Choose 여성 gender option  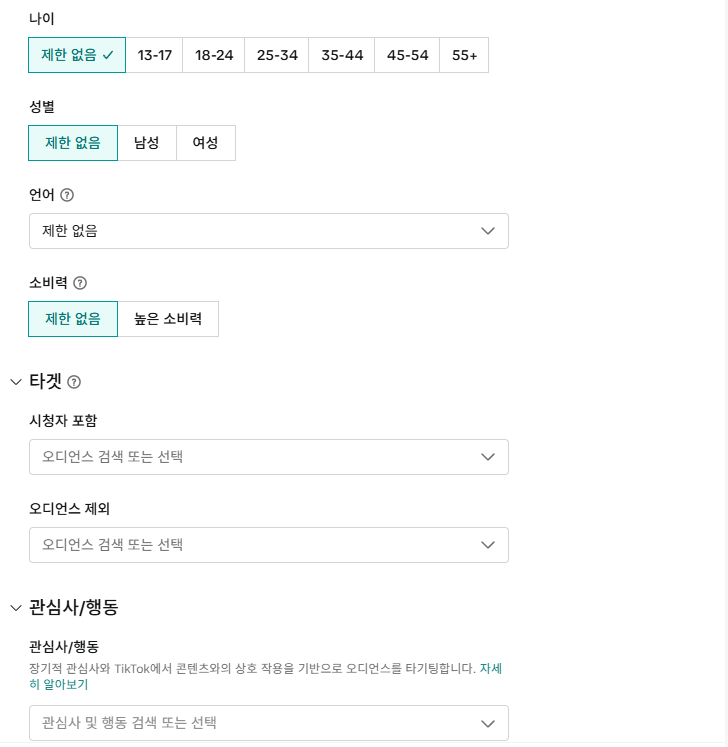coord(206,143)
